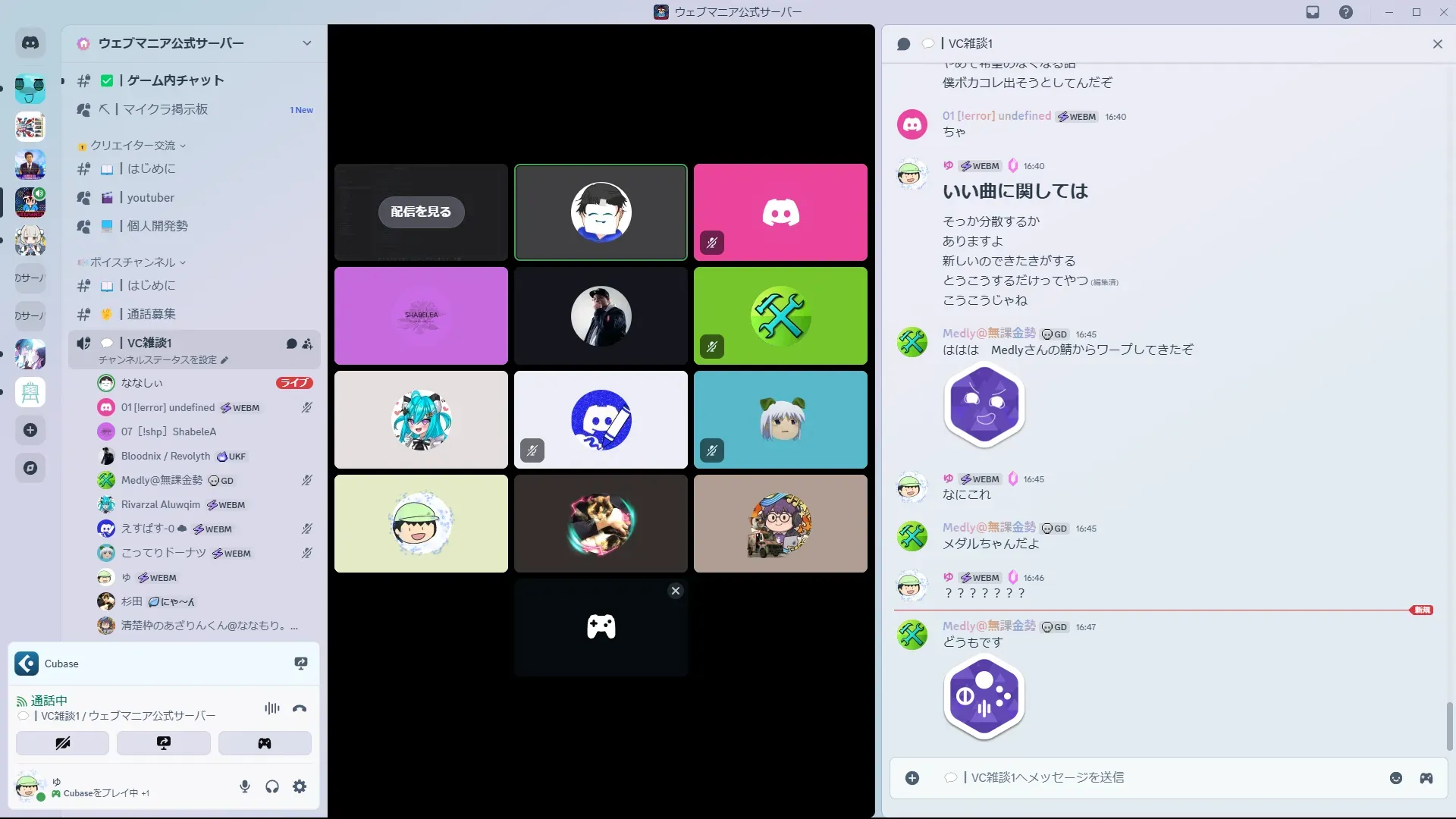Open the server discovery compass icon

click(30, 468)
